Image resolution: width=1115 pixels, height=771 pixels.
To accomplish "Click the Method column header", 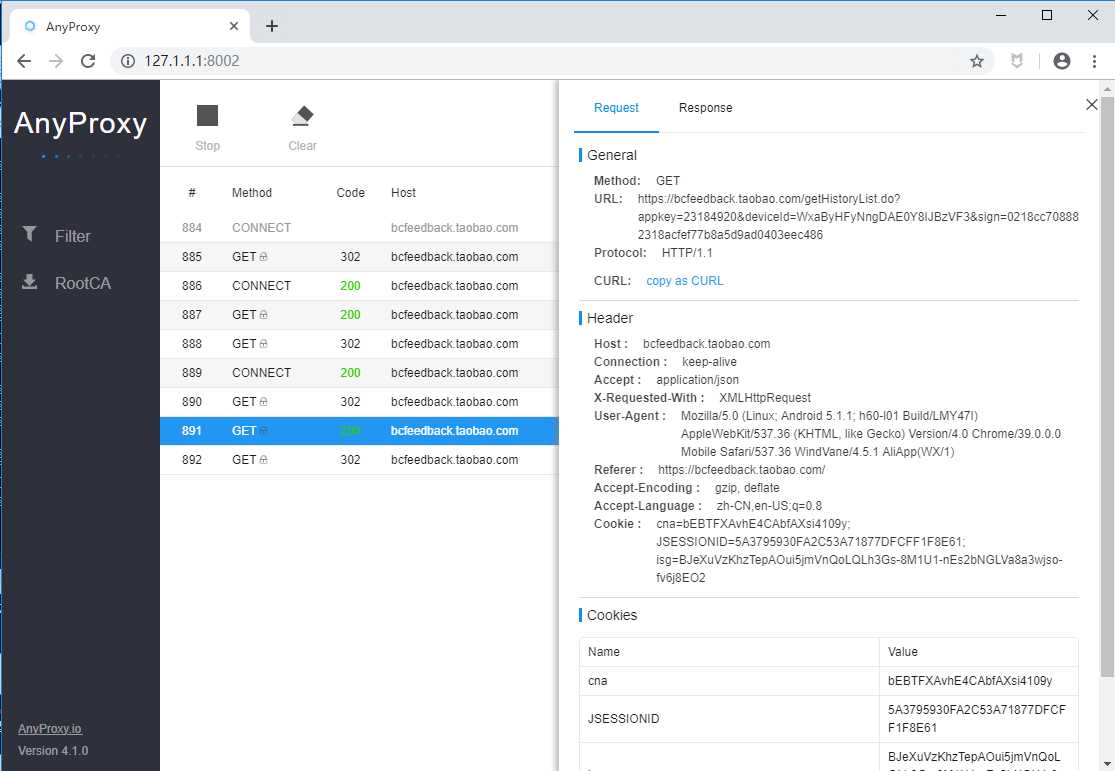I will 252,193.
